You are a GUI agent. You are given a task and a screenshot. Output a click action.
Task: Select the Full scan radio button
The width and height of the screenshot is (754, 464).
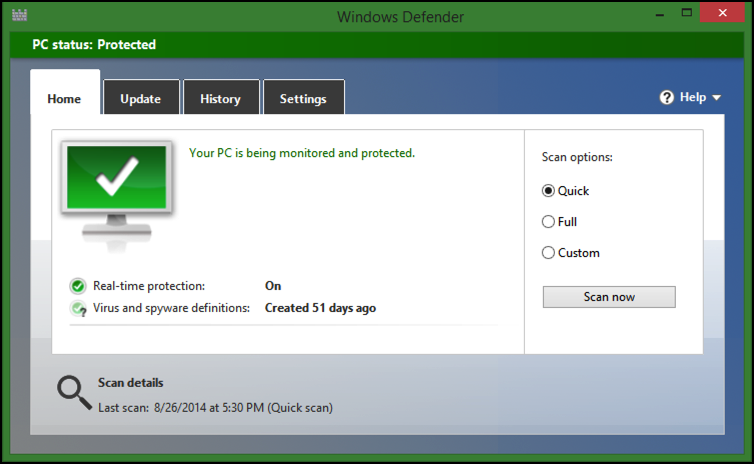[548, 222]
